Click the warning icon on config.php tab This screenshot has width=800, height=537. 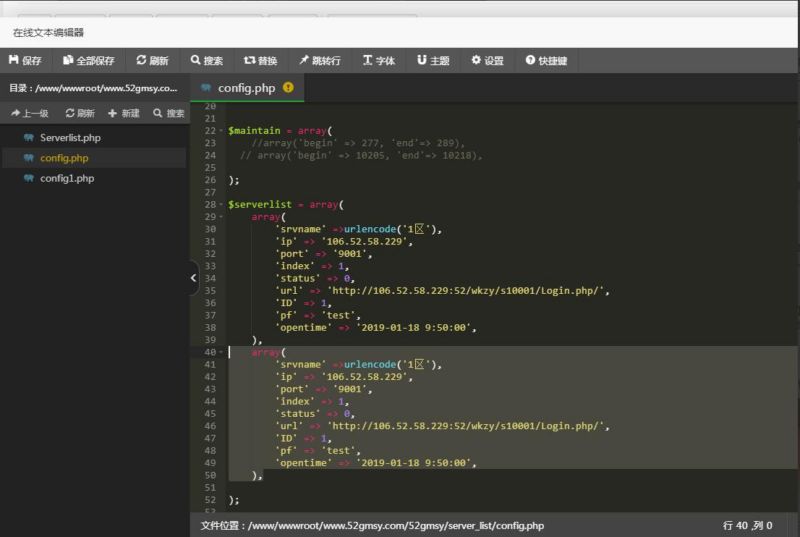[x=288, y=88]
